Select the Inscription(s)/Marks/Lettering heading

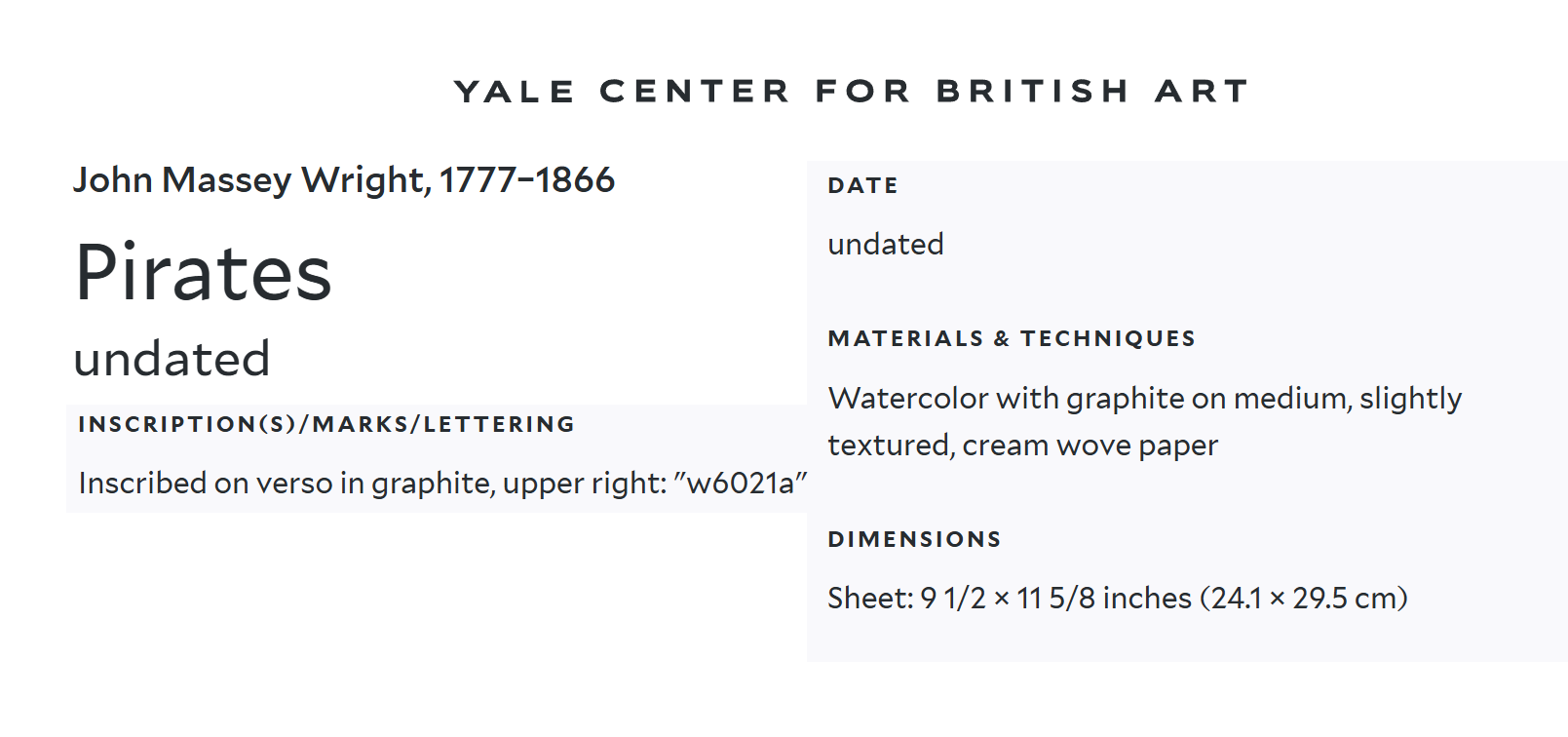coord(326,424)
